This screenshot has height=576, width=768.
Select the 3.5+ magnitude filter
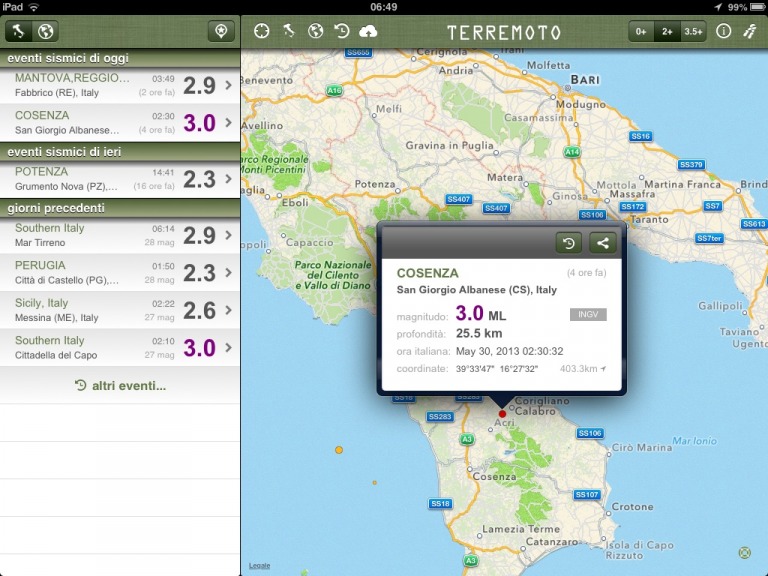(x=693, y=32)
